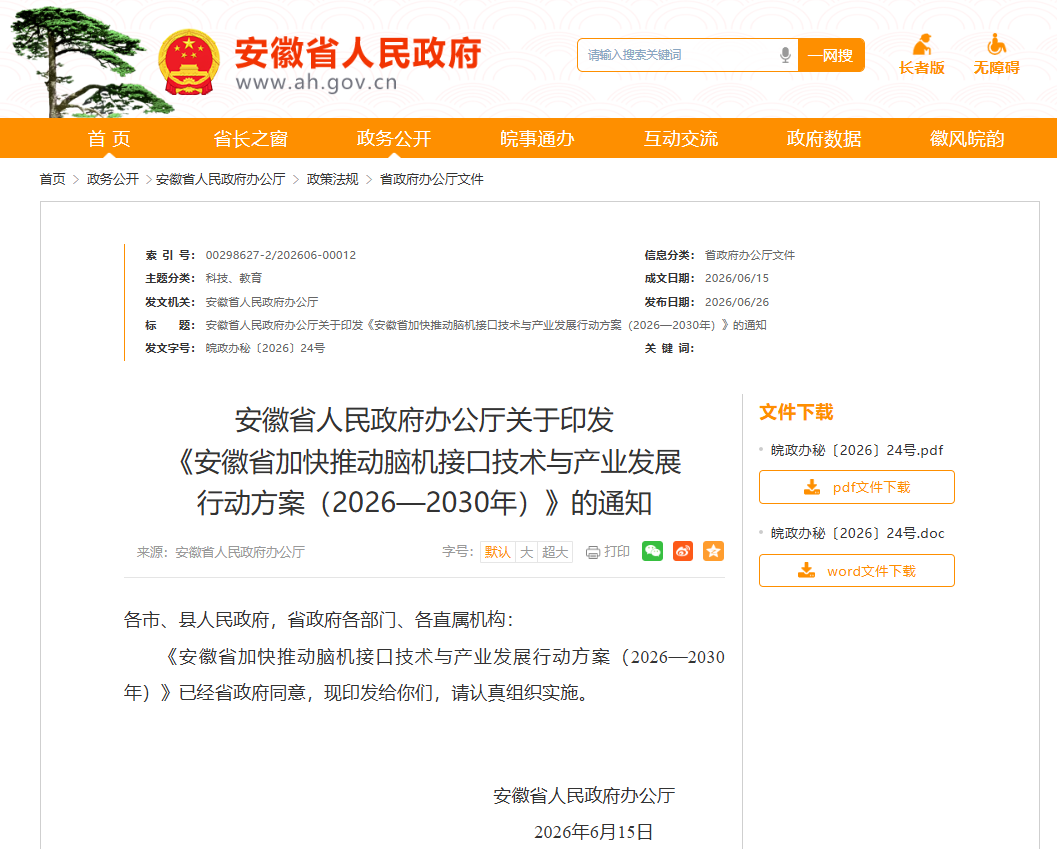This screenshot has width=1057, height=849.
Task: Click the signing date 2026年6月15日
Action: [x=593, y=832]
